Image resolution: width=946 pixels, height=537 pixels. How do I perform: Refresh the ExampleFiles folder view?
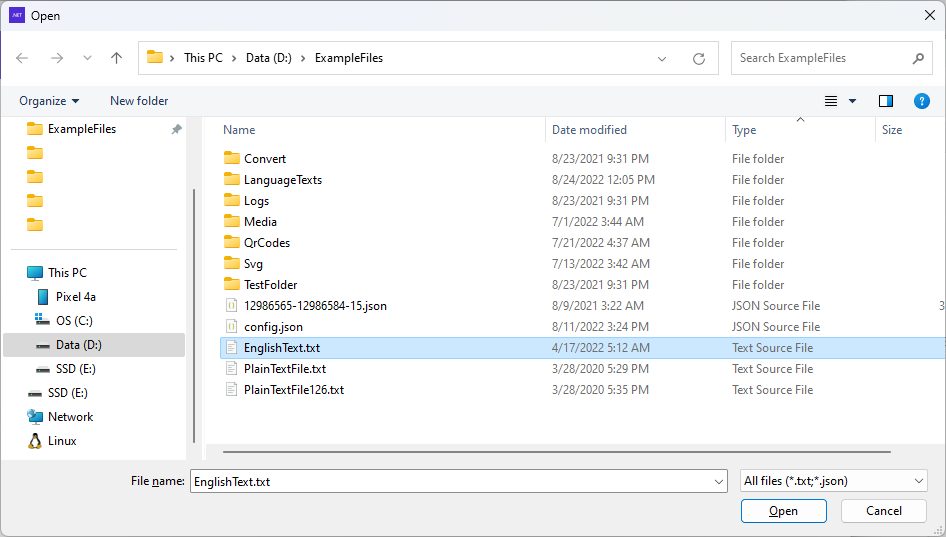[x=699, y=59]
